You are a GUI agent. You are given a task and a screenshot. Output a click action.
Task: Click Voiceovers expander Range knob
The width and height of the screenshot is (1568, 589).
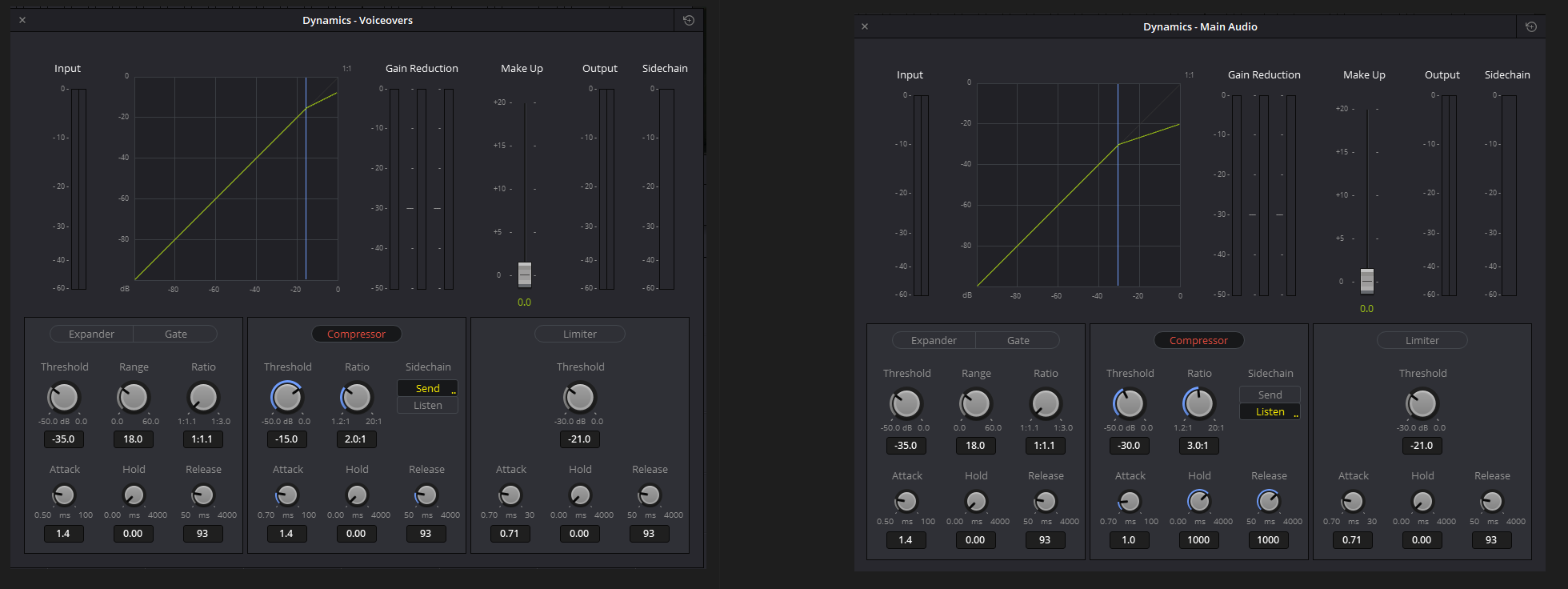134,397
